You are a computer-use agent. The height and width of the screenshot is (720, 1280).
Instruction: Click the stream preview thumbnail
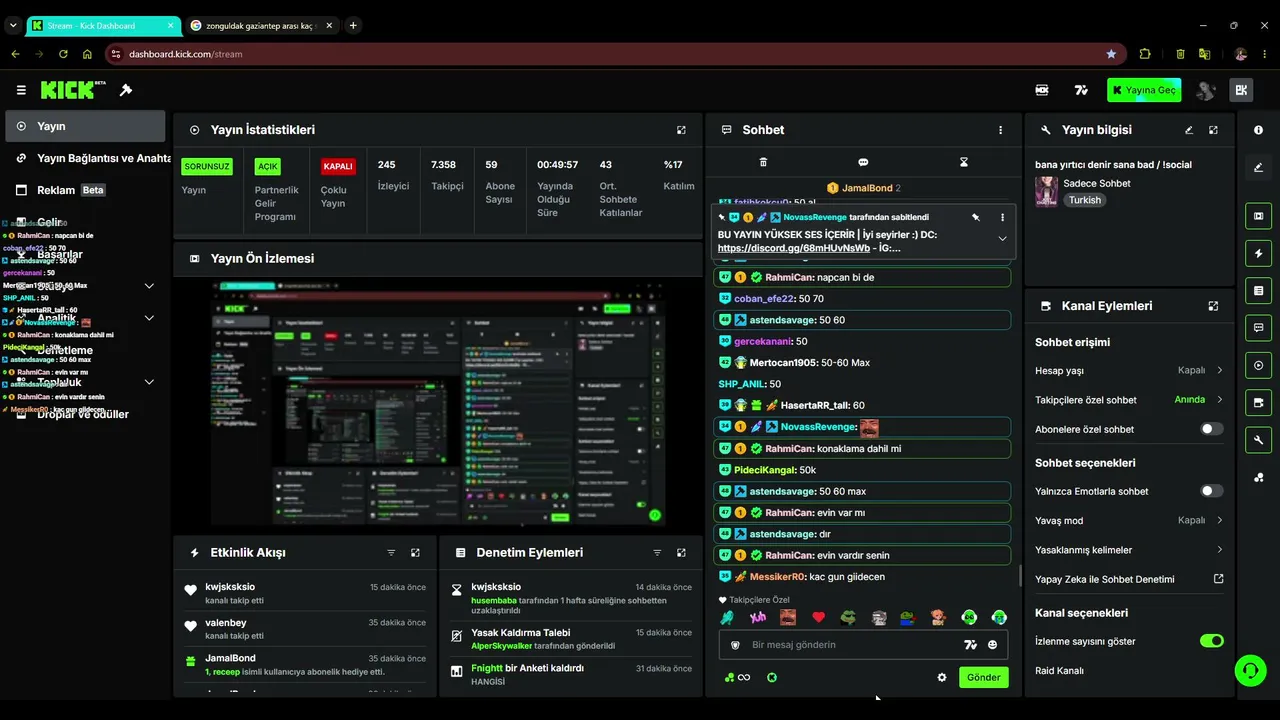(438, 403)
